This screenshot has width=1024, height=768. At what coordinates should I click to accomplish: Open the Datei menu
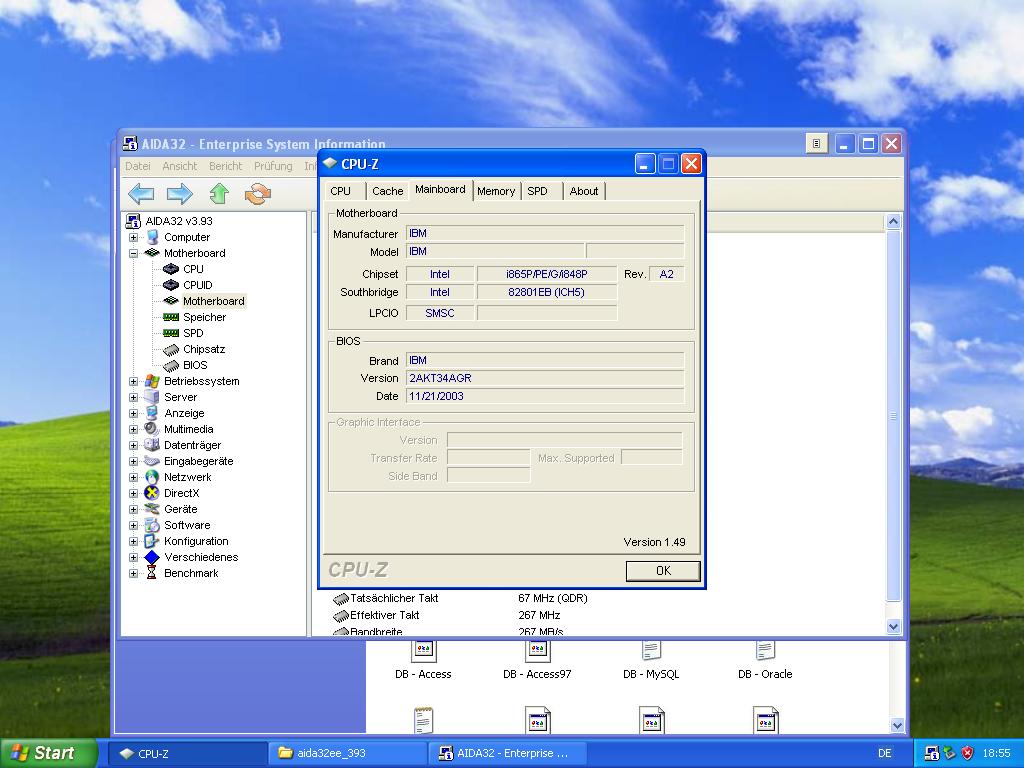coord(138,166)
